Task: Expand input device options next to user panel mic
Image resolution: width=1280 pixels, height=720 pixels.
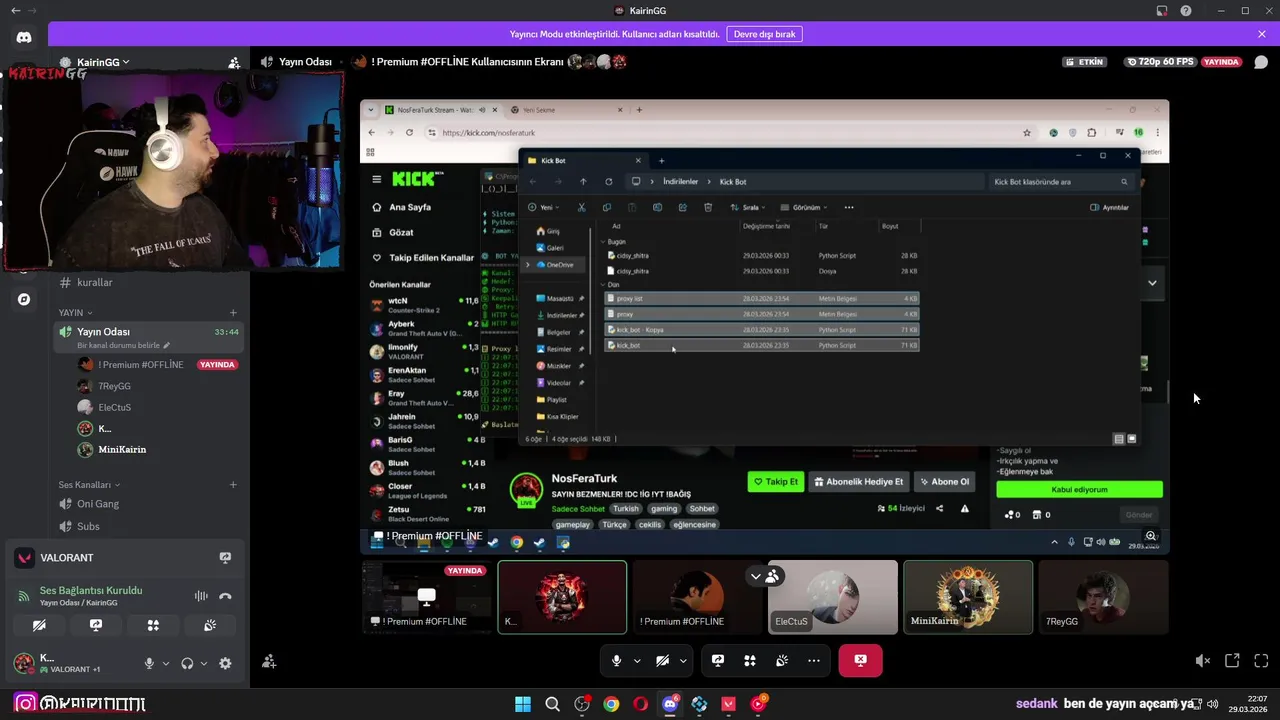Action: (166, 663)
